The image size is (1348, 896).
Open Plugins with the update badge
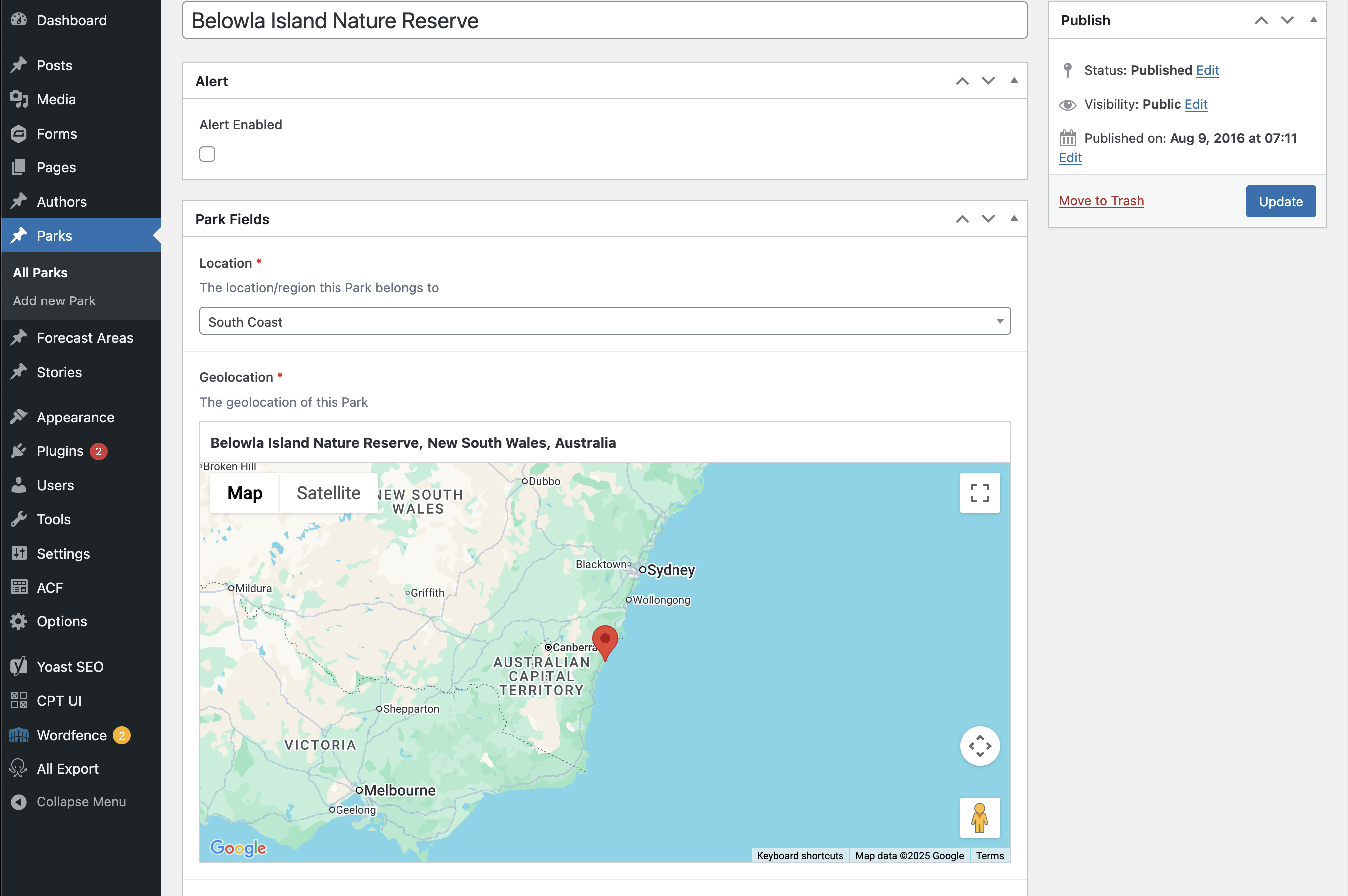click(x=60, y=451)
